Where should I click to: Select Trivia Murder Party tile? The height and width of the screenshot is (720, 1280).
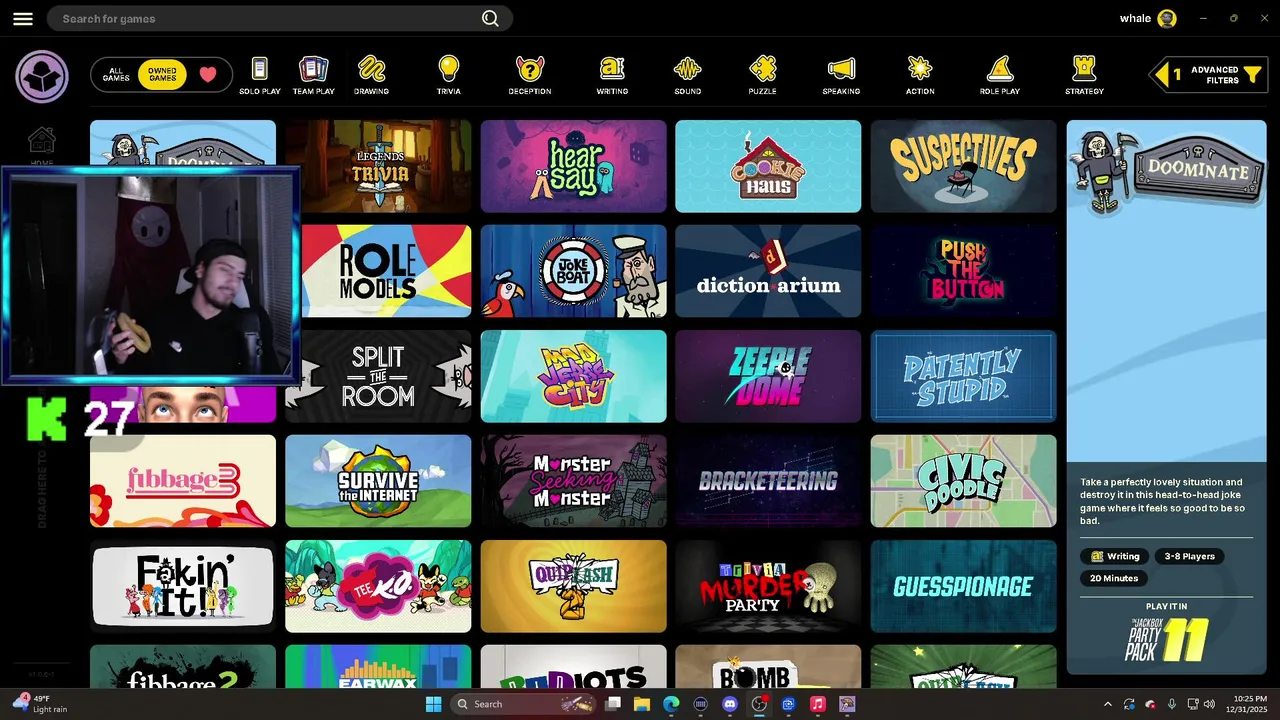point(768,586)
